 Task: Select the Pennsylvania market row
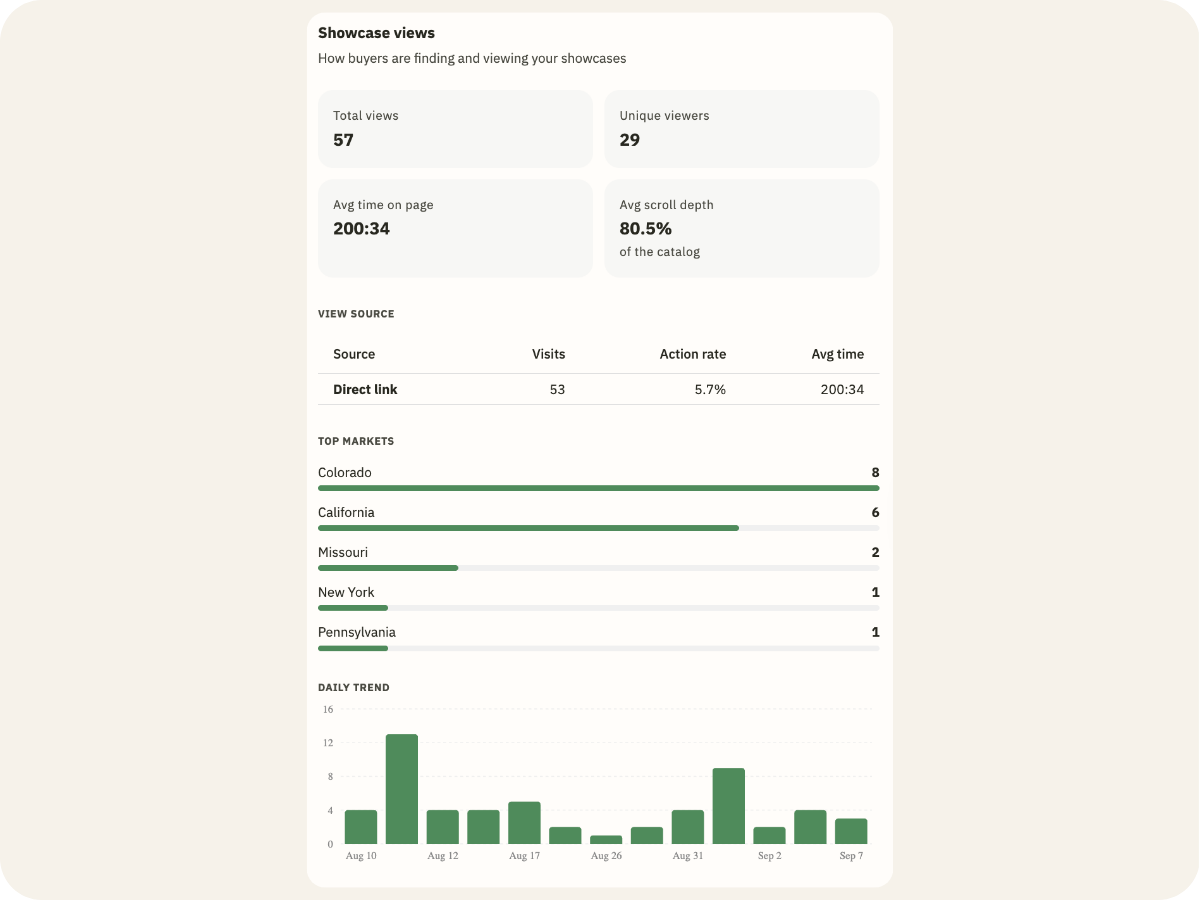(599, 638)
